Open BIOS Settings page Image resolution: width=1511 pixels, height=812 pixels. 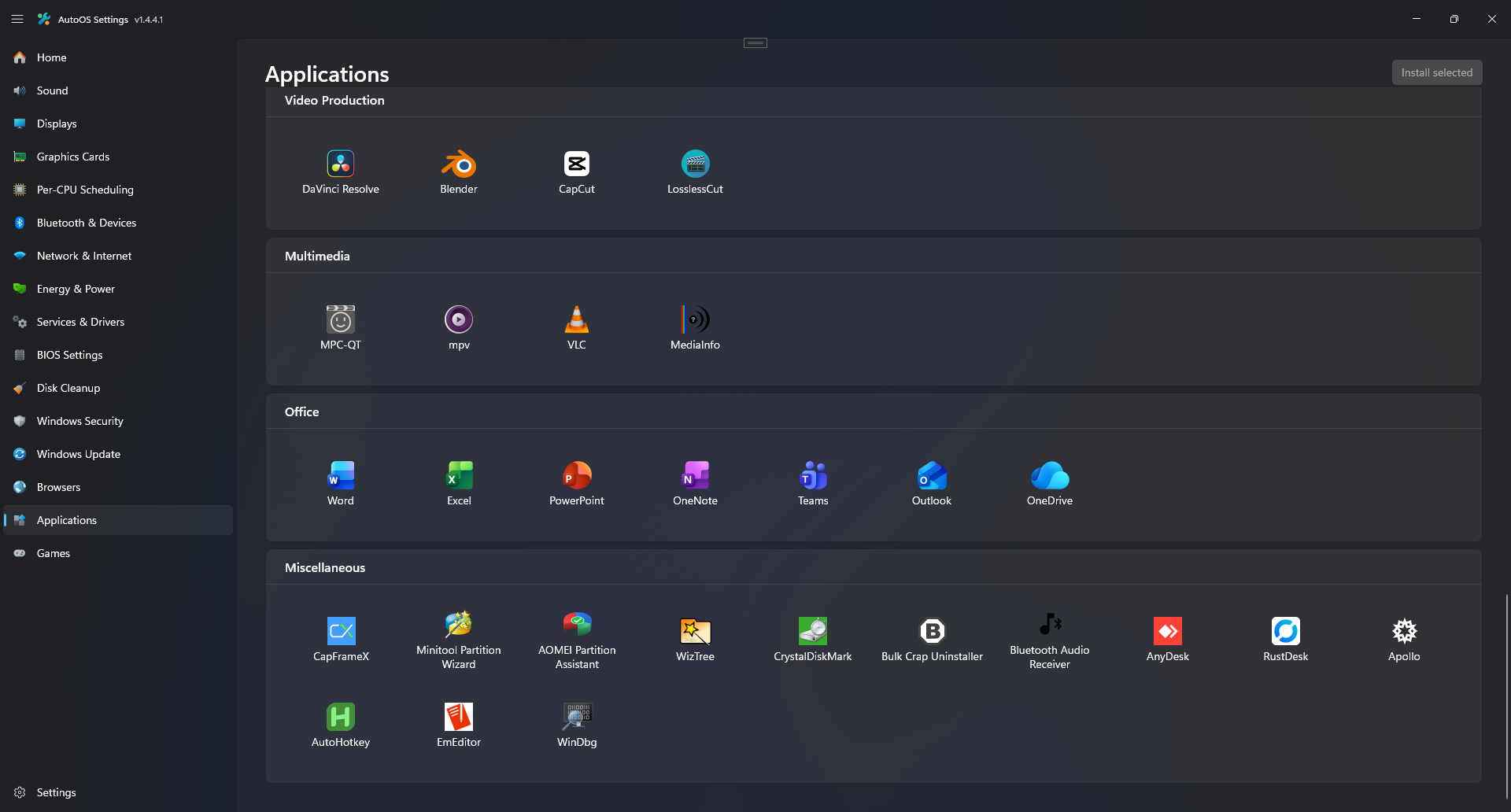pyautogui.click(x=118, y=355)
